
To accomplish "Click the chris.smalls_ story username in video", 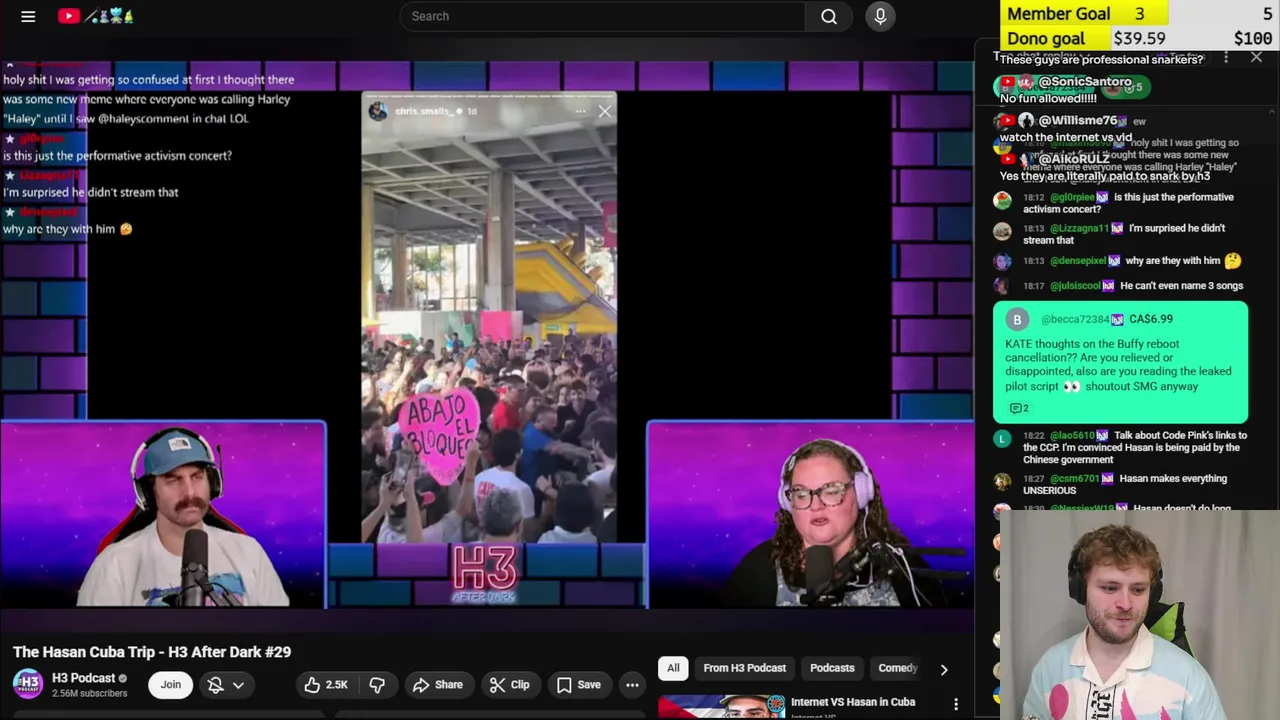I will (x=423, y=111).
